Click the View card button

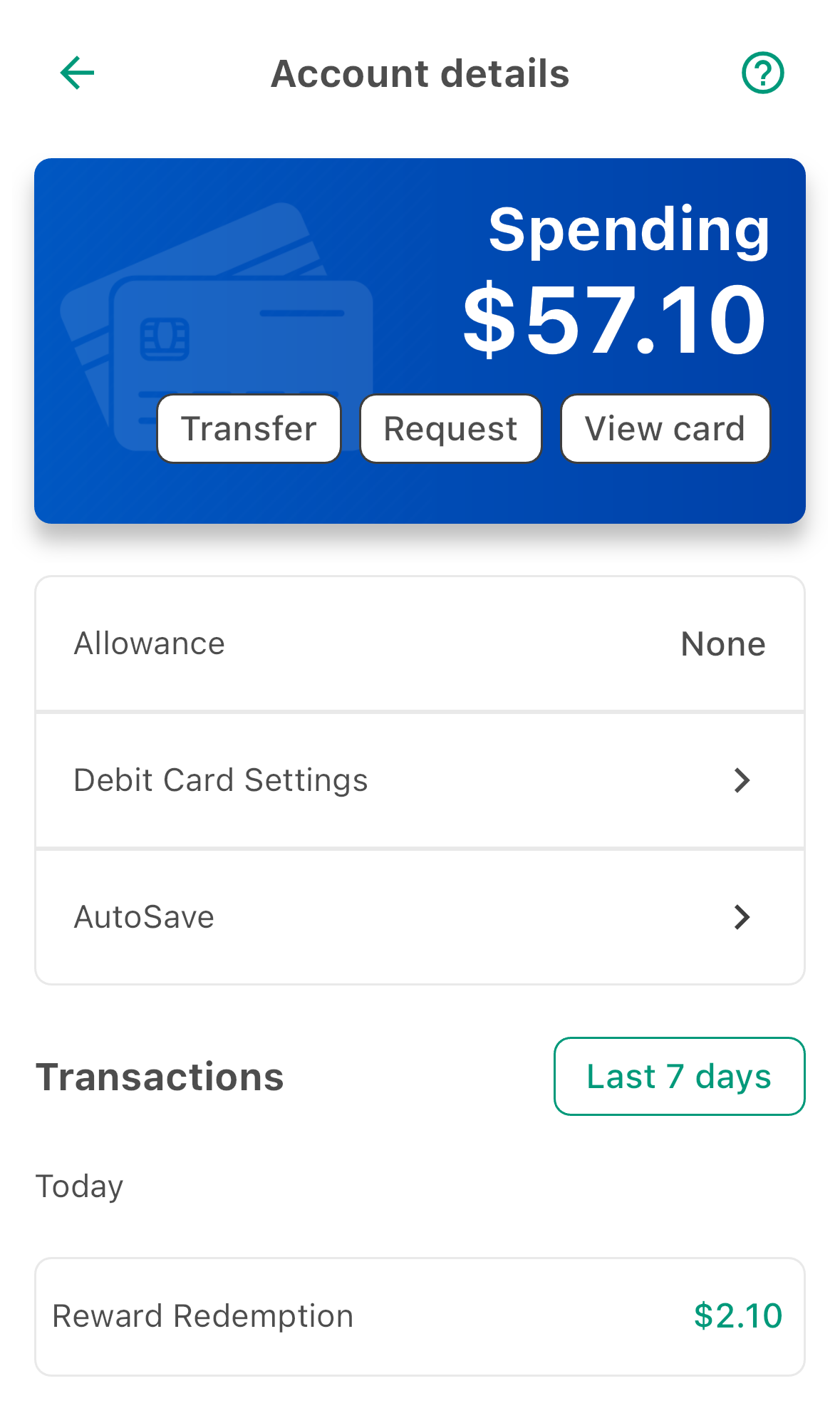pyautogui.click(x=665, y=428)
